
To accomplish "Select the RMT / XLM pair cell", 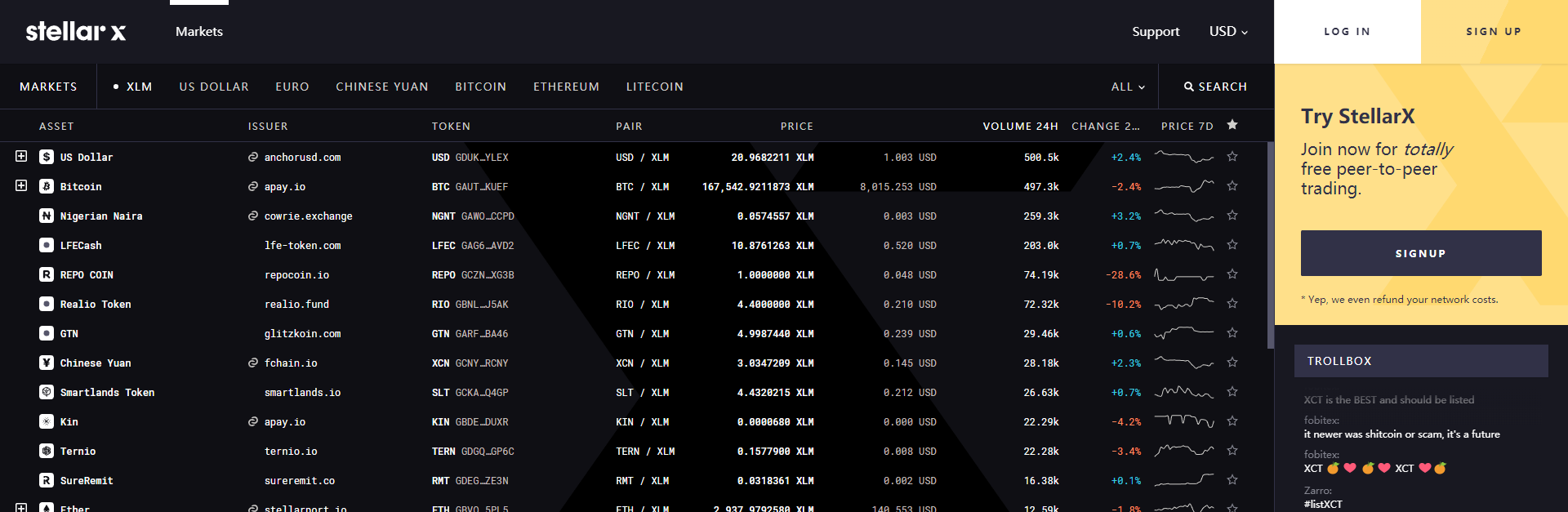I will [x=643, y=480].
